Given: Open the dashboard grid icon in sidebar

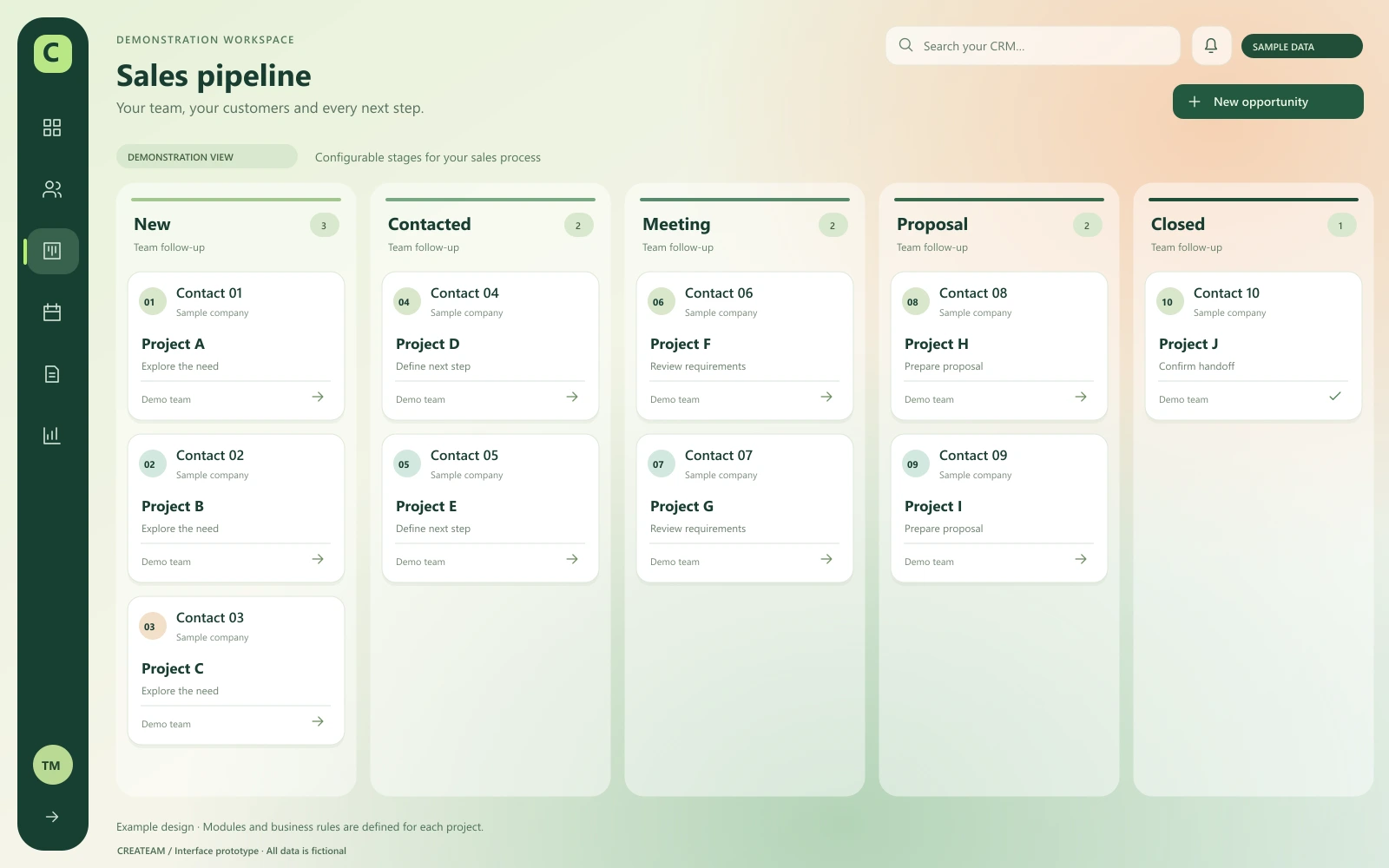Looking at the screenshot, I should (52, 128).
